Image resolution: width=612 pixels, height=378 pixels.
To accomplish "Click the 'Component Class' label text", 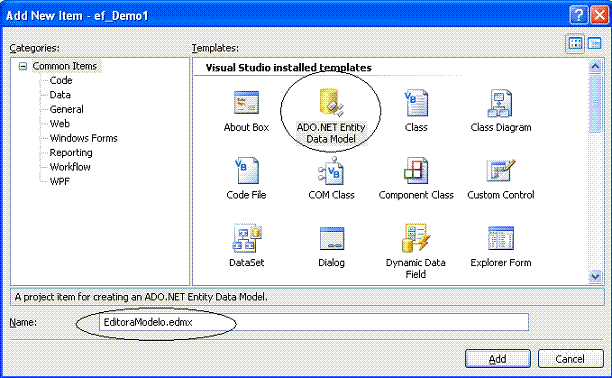I will (416, 195).
